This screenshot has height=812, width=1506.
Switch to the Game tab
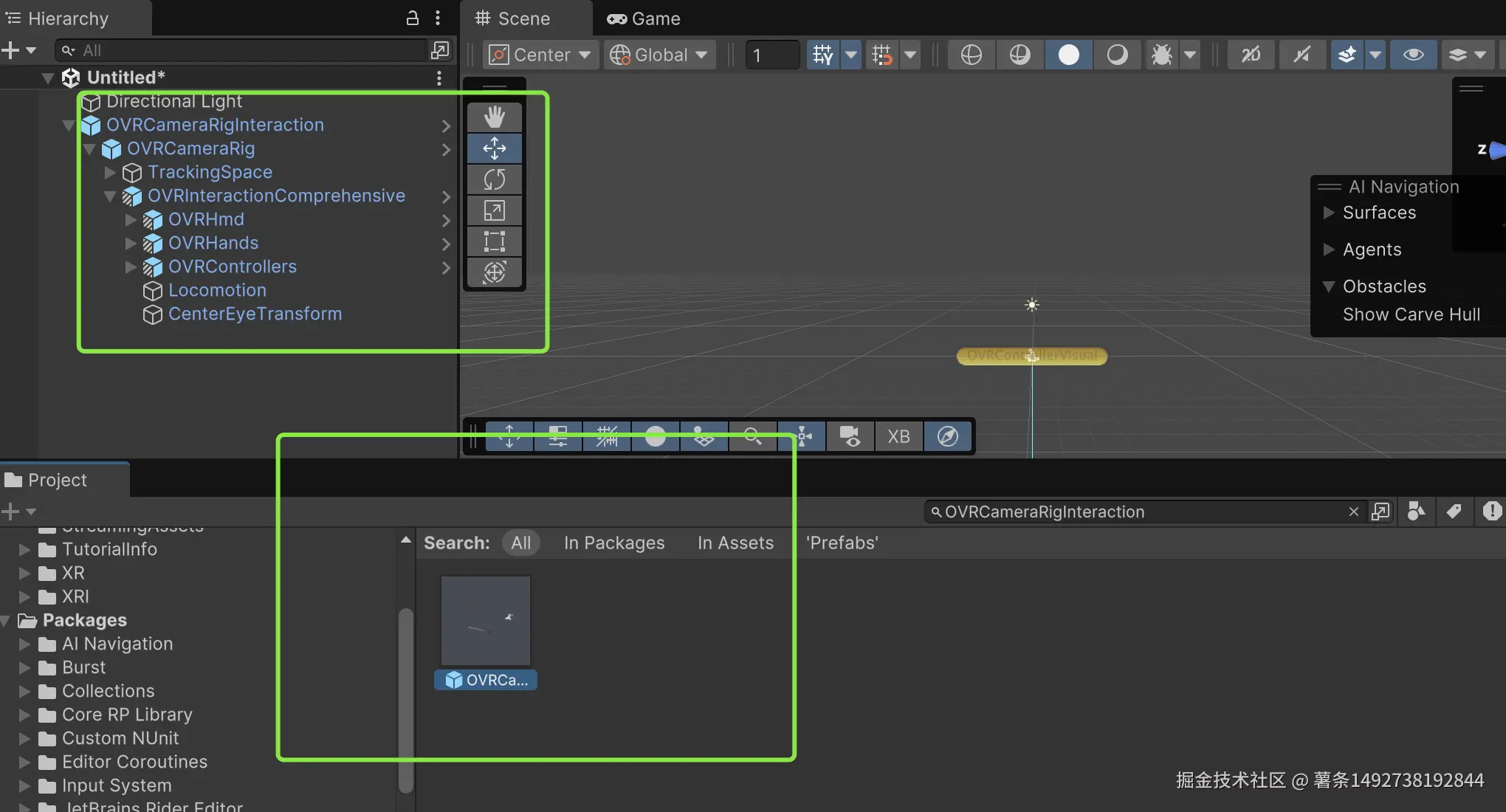coord(644,18)
